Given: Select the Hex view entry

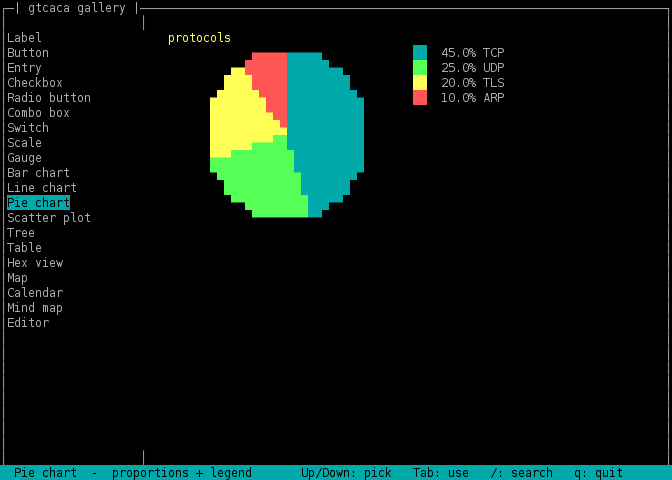Looking at the screenshot, I should 35,263.
